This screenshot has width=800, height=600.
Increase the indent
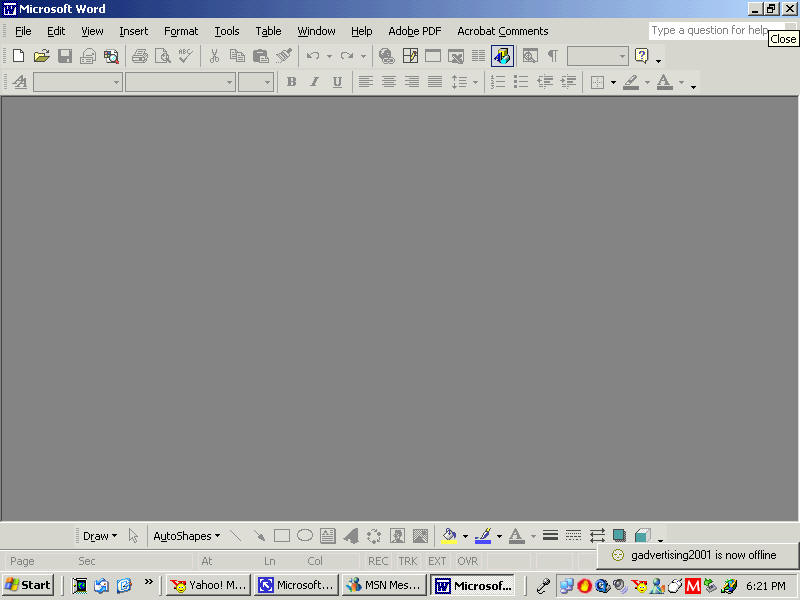tap(568, 82)
